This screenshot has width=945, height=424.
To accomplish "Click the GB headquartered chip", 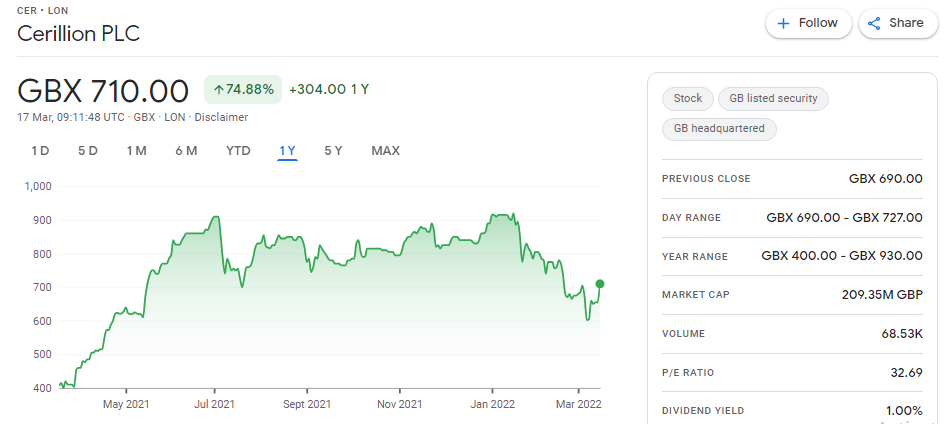I will pos(719,128).
